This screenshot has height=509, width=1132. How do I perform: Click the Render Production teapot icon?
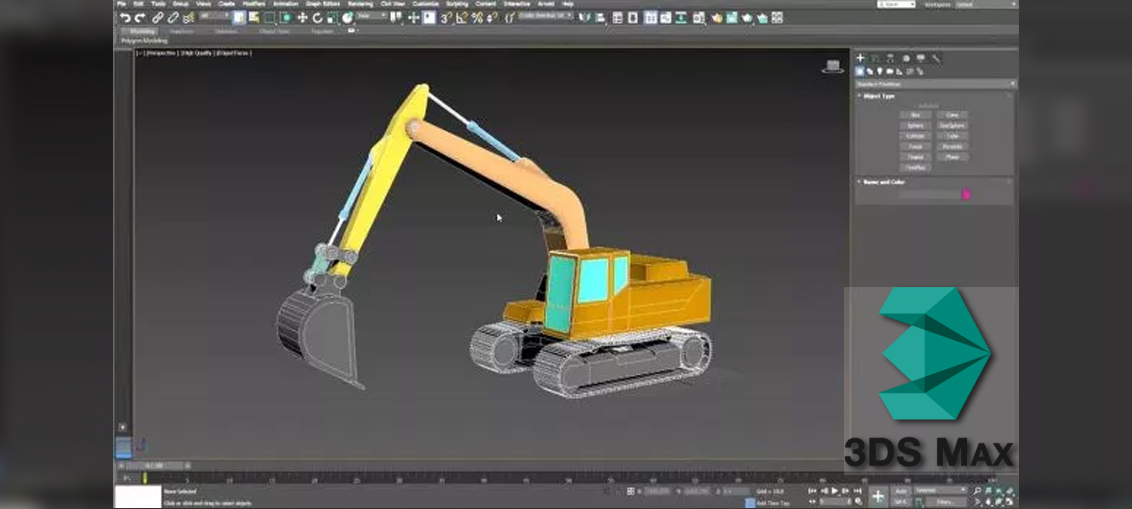point(746,18)
